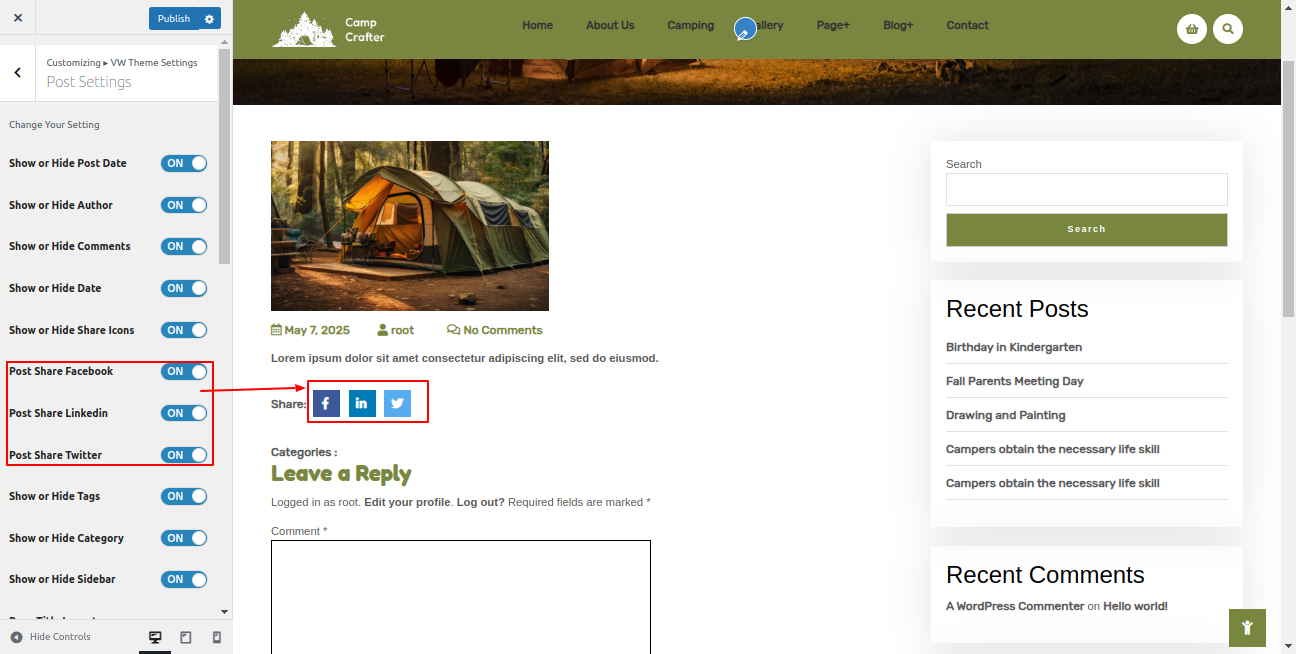
Task: Open the About Us menu item
Action: [x=610, y=25]
